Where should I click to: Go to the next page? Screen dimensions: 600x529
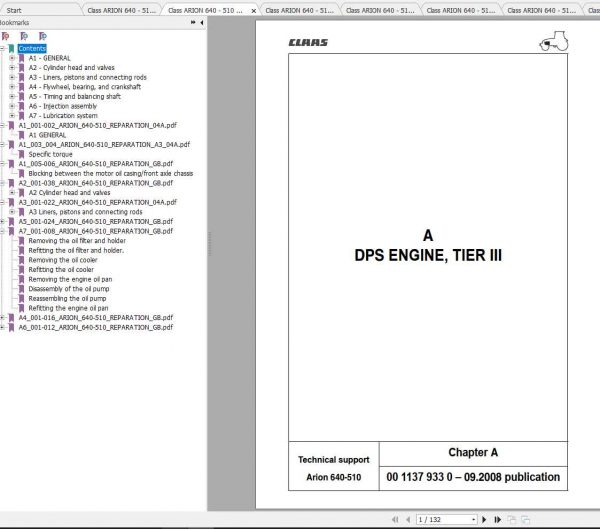(x=484, y=519)
